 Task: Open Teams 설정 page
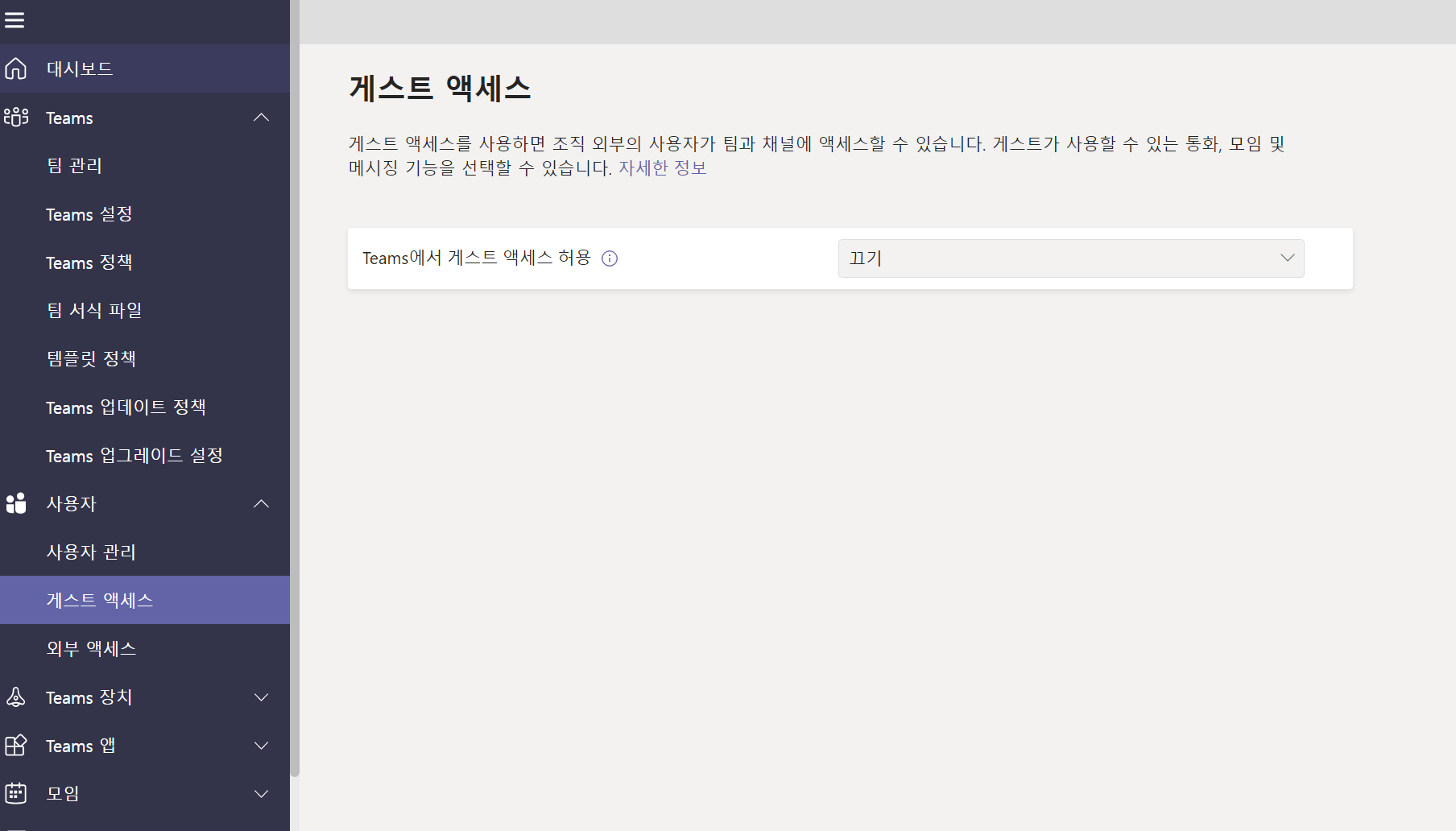145,214
